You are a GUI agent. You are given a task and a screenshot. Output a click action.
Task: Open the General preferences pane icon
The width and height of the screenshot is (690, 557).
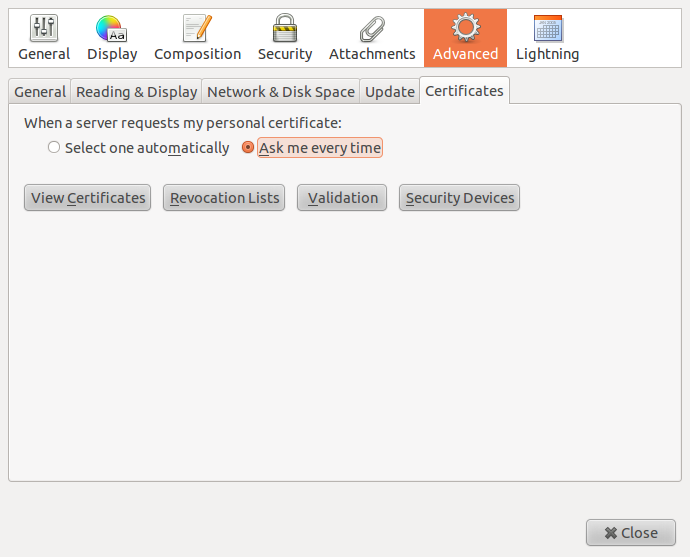pyautogui.click(x=44, y=38)
